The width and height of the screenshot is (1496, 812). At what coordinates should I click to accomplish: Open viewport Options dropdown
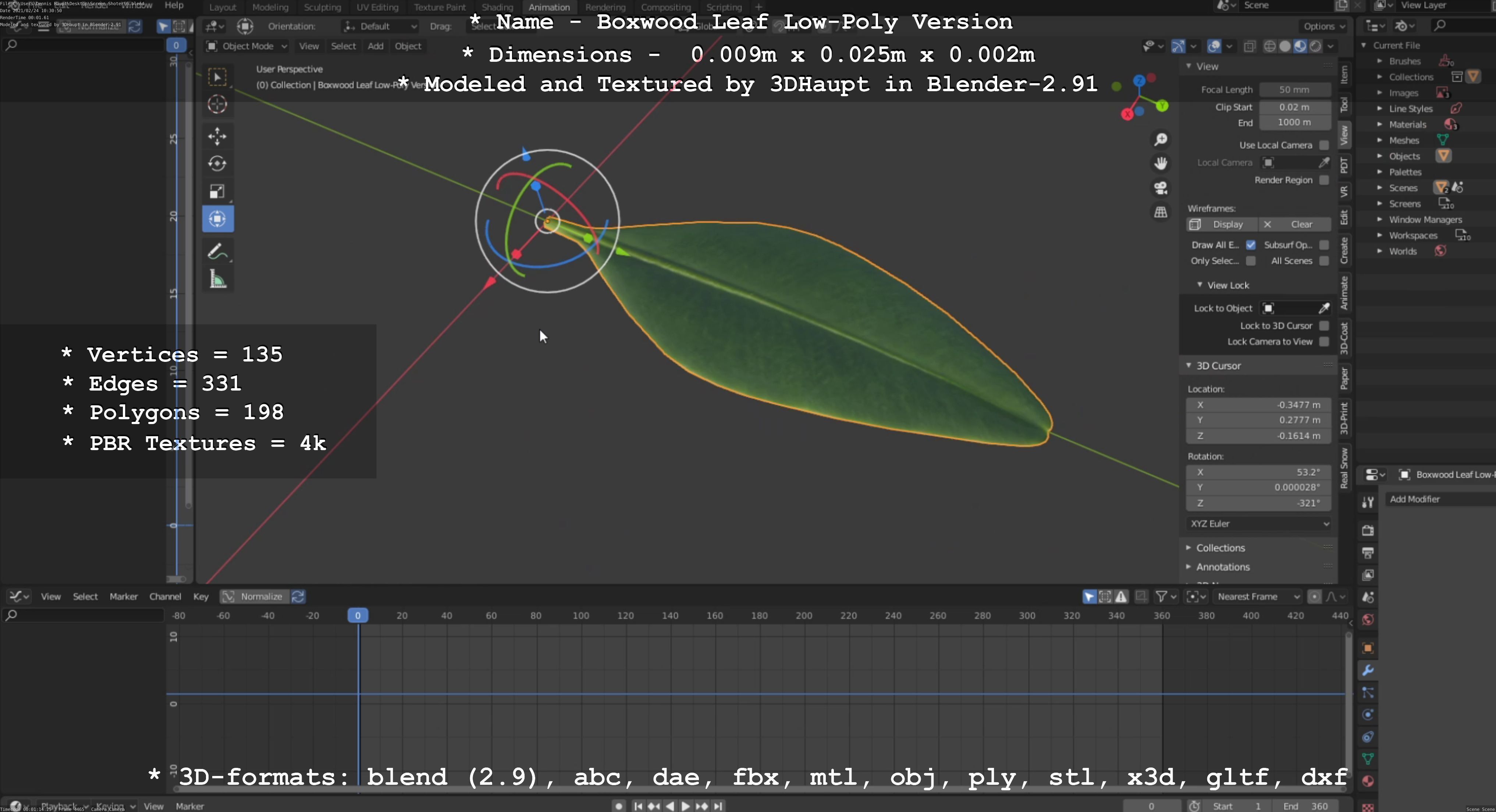click(x=1323, y=26)
